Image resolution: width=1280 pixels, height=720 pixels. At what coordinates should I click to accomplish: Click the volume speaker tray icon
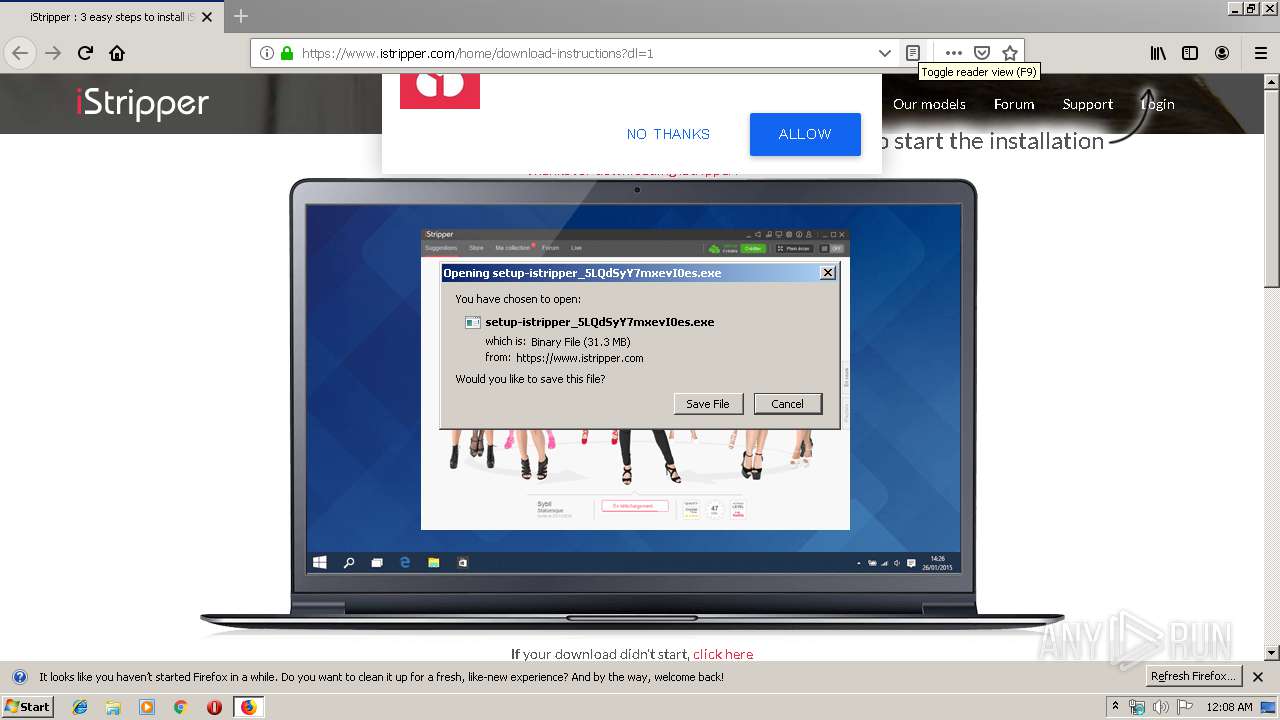pos(1160,707)
